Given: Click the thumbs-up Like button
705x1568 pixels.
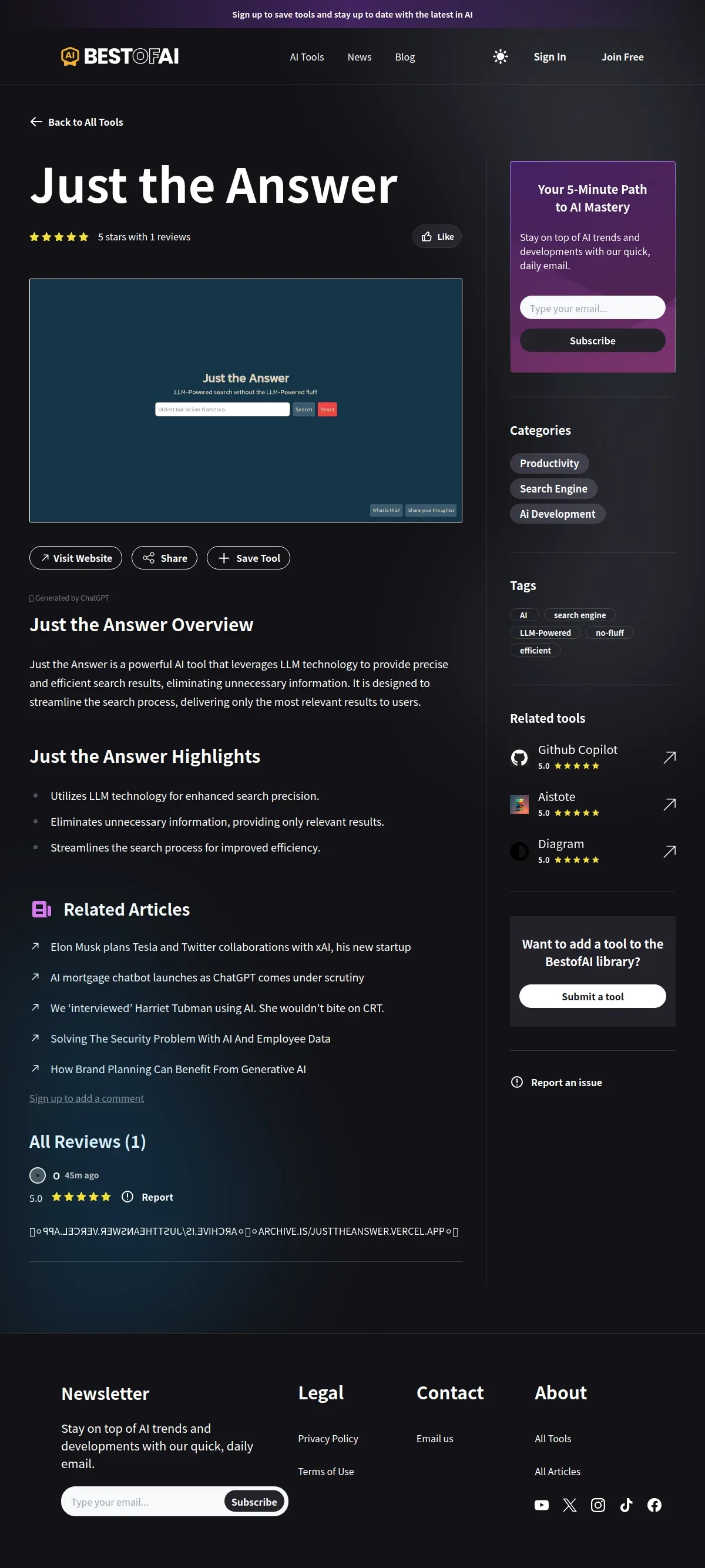Looking at the screenshot, I should point(437,237).
